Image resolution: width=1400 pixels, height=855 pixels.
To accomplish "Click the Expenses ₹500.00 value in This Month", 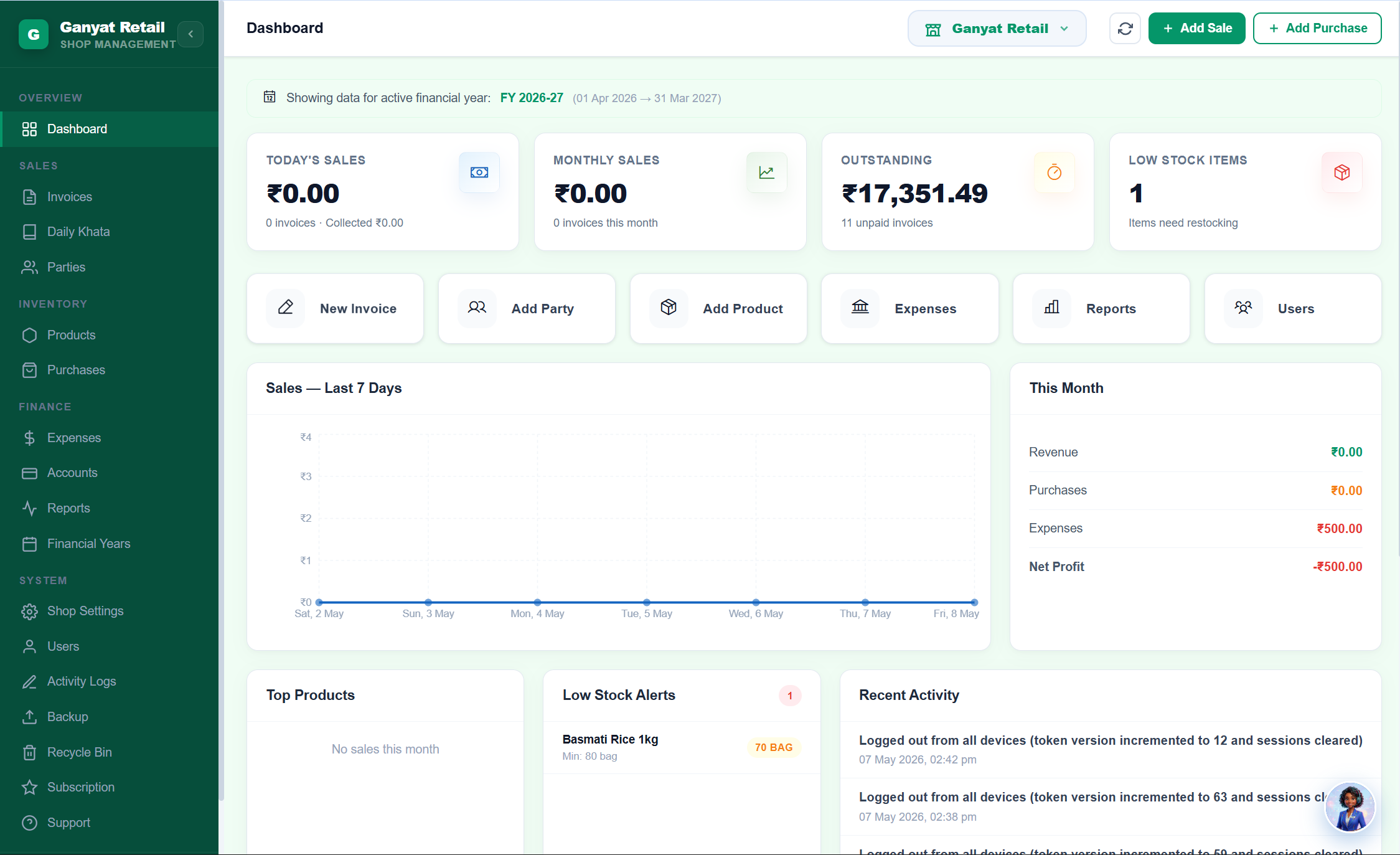I will pos(1339,529).
